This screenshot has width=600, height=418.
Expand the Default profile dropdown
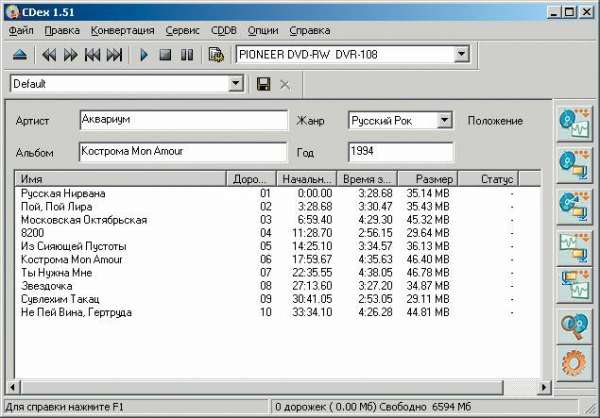[x=236, y=85]
